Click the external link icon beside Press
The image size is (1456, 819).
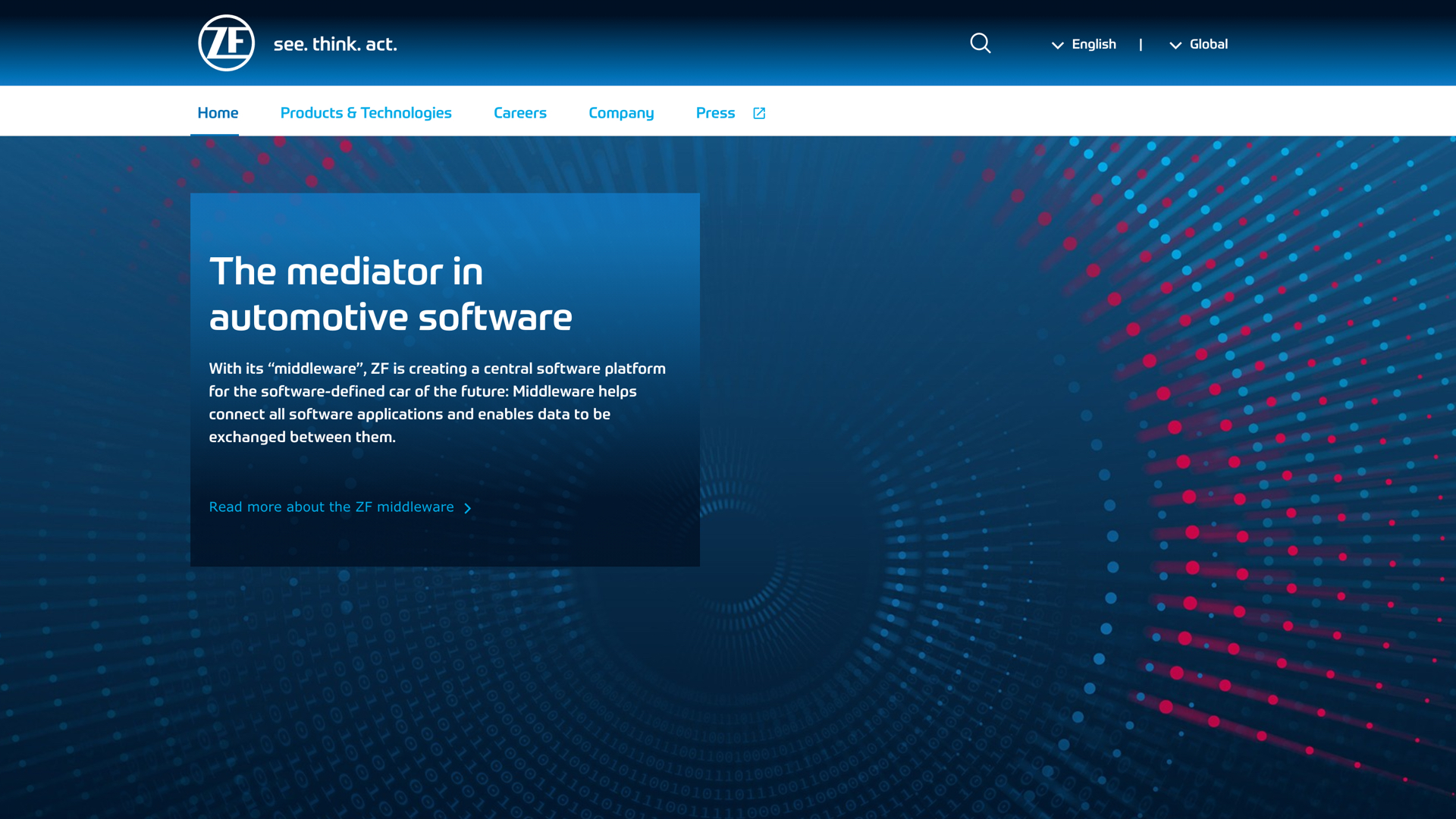coord(759,113)
